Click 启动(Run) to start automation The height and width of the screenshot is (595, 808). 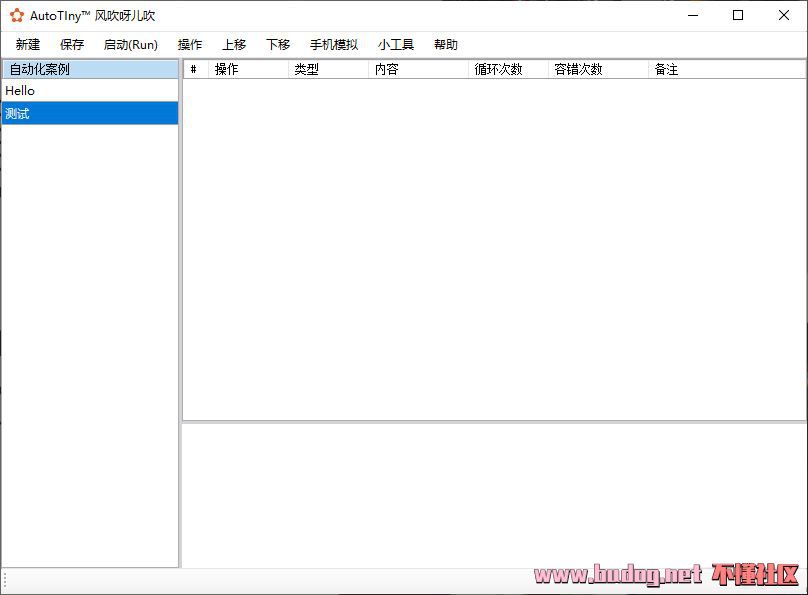coord(131,45)
